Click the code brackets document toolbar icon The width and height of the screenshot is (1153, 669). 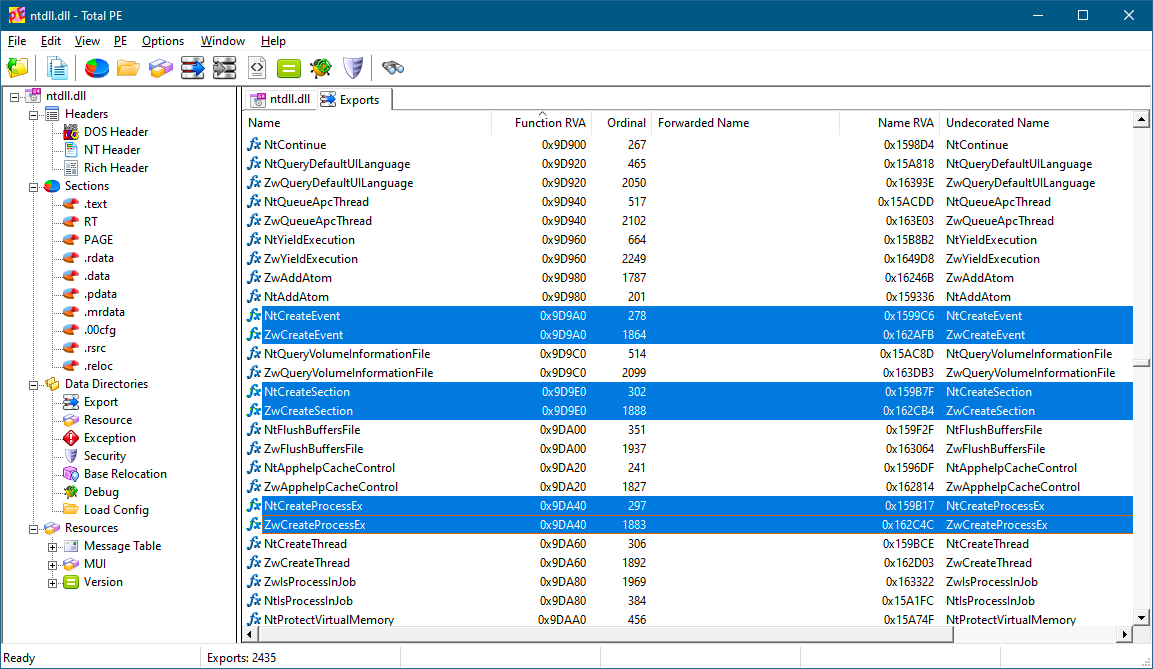257,68
